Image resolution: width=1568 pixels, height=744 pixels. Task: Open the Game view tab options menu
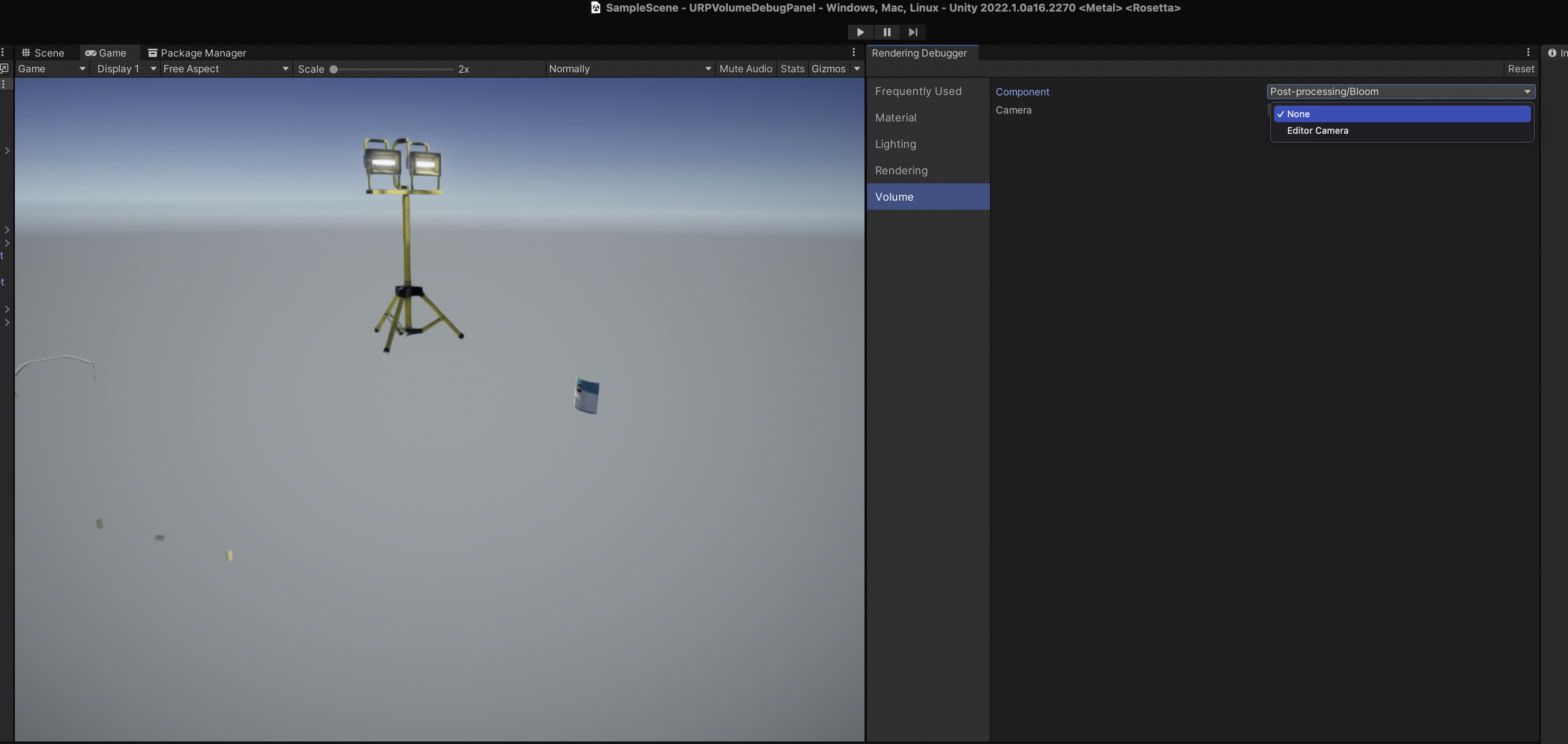pyautogui.click(x=853, y=52)
